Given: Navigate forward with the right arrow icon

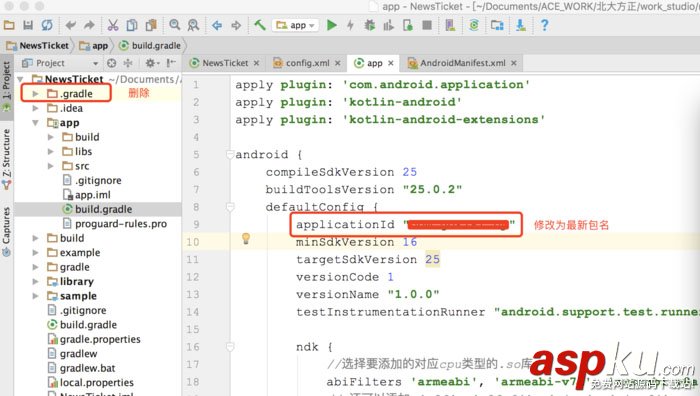Looking at the screenshot, I should coord(236,25).
